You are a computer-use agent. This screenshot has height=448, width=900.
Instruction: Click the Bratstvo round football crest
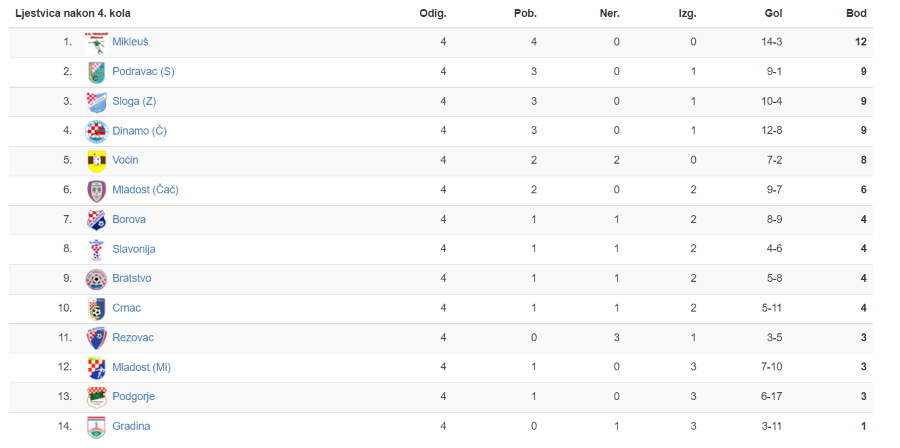tap(96, 279)
